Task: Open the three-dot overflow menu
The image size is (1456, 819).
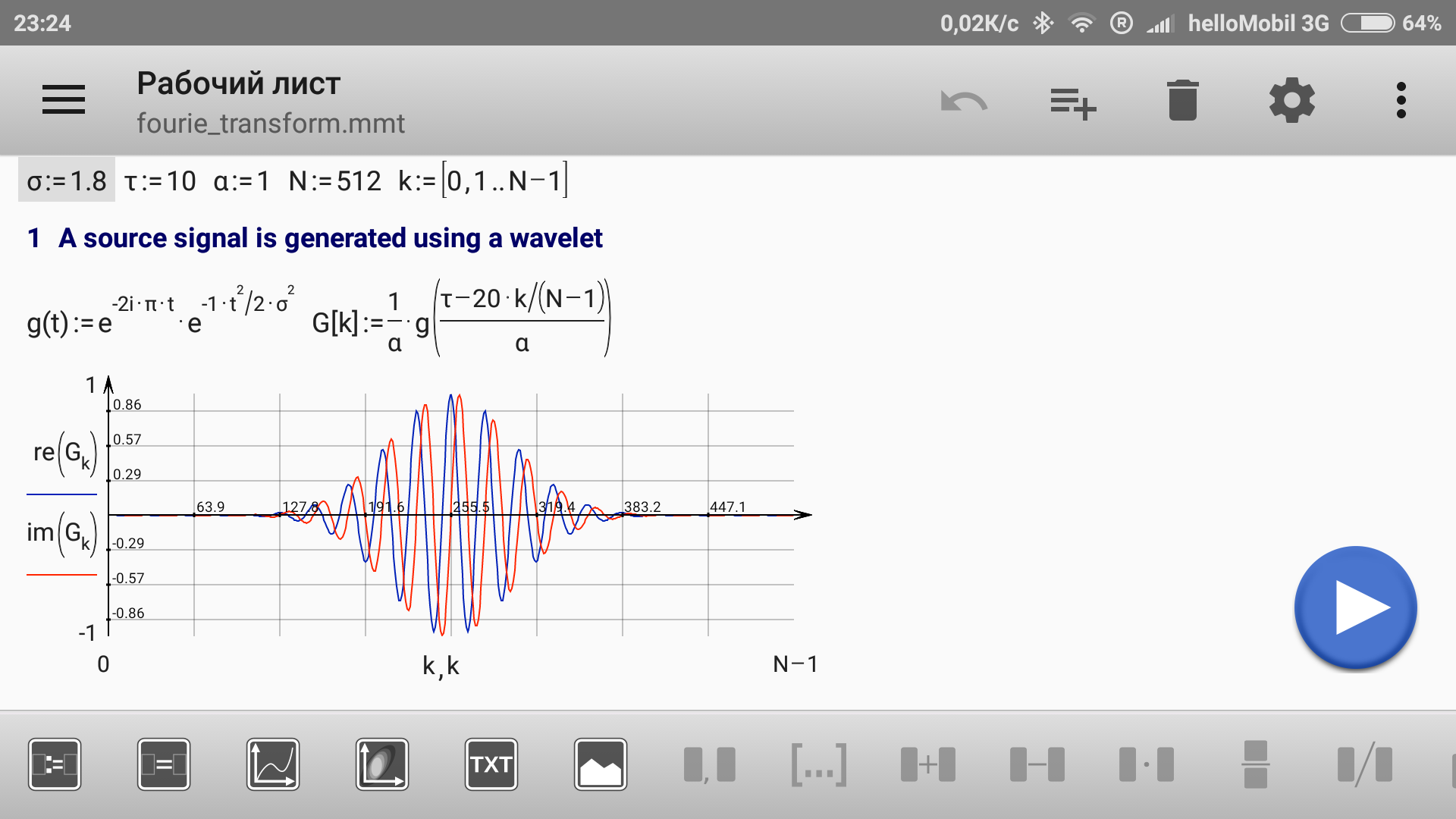Action: click(1401, 100)
